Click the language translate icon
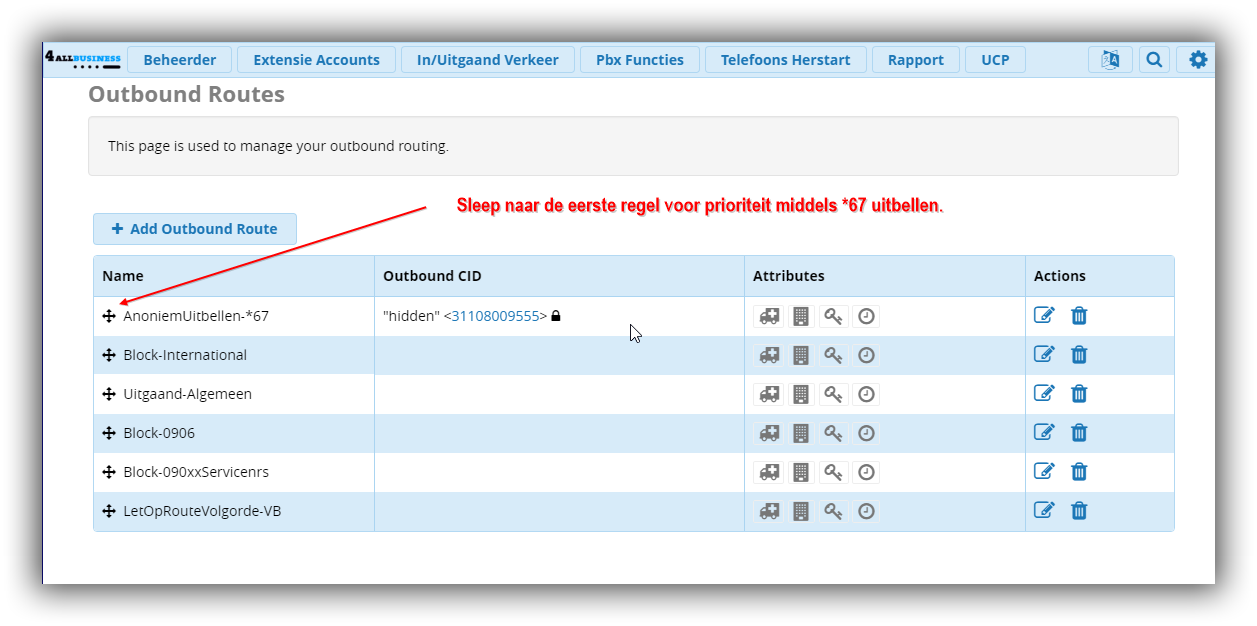Screen dimensions: 1257x626 [x=1110, y=60]
